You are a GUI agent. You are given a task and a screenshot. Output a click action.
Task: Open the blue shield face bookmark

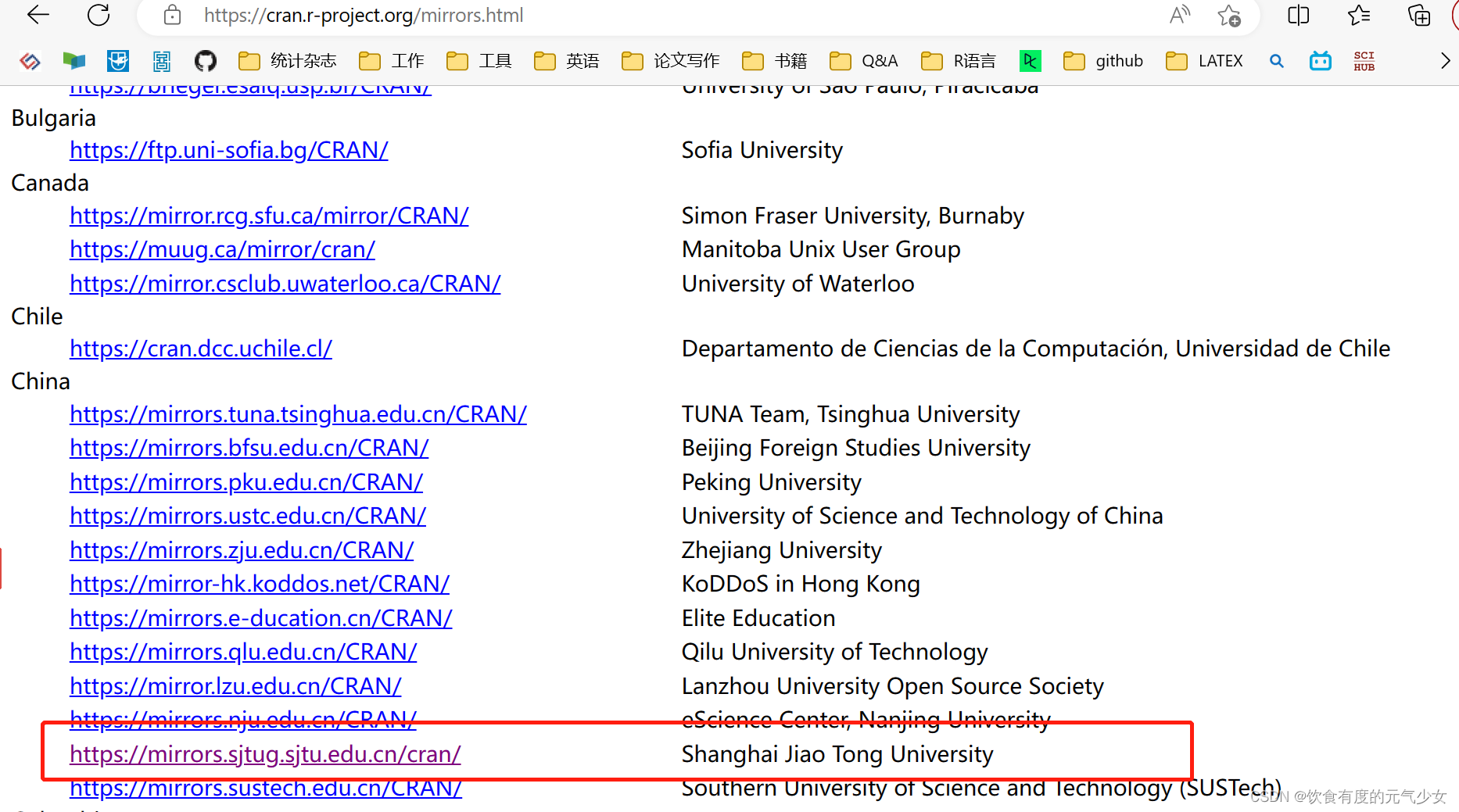pos(118,61)
